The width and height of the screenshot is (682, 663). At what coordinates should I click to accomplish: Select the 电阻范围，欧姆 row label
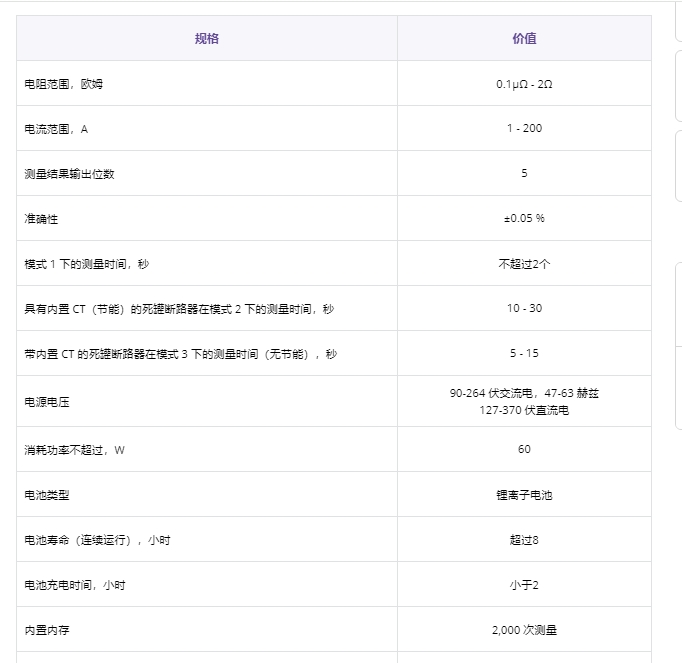click(63, 84)
